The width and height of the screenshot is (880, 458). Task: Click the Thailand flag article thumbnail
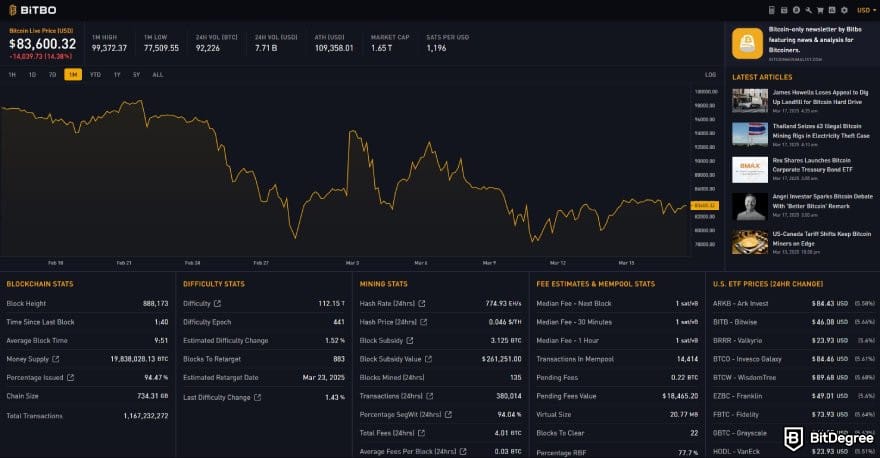click(x=750, y=135)
